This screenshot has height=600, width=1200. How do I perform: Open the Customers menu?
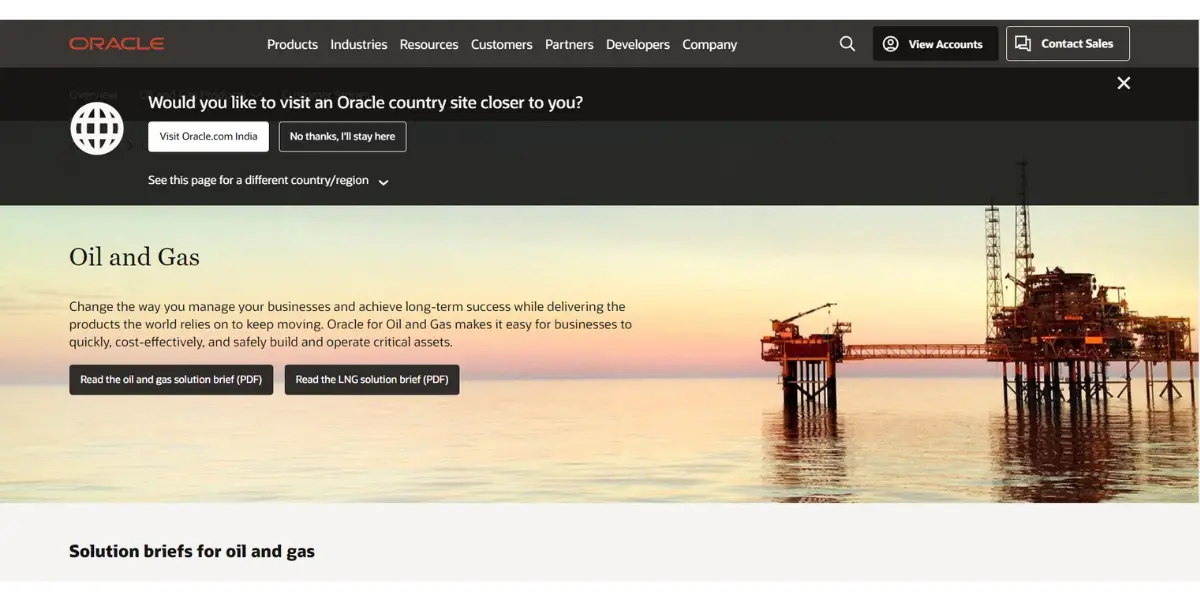tap(502, 45)
